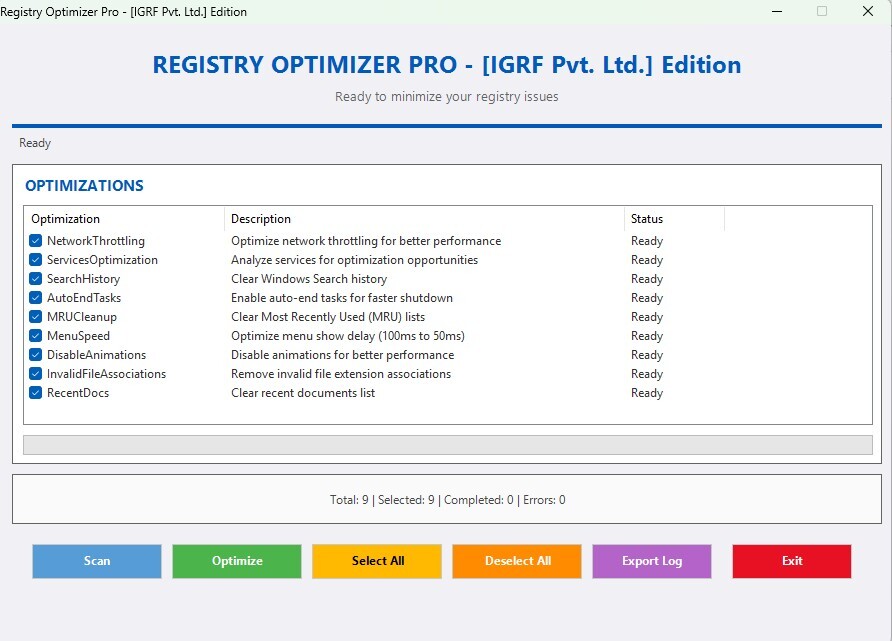The width and height of the screenshot is (892, 641).
Task: Toggle the MRUCleanup checkbox
Action: coord(36,317)
